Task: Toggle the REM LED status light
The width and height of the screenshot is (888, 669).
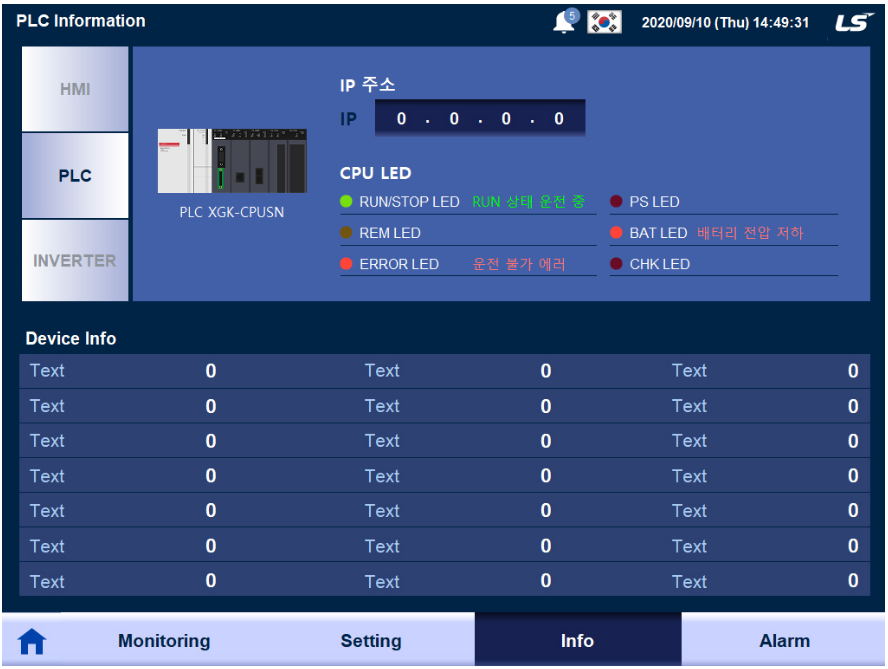Action: [348, 232]
